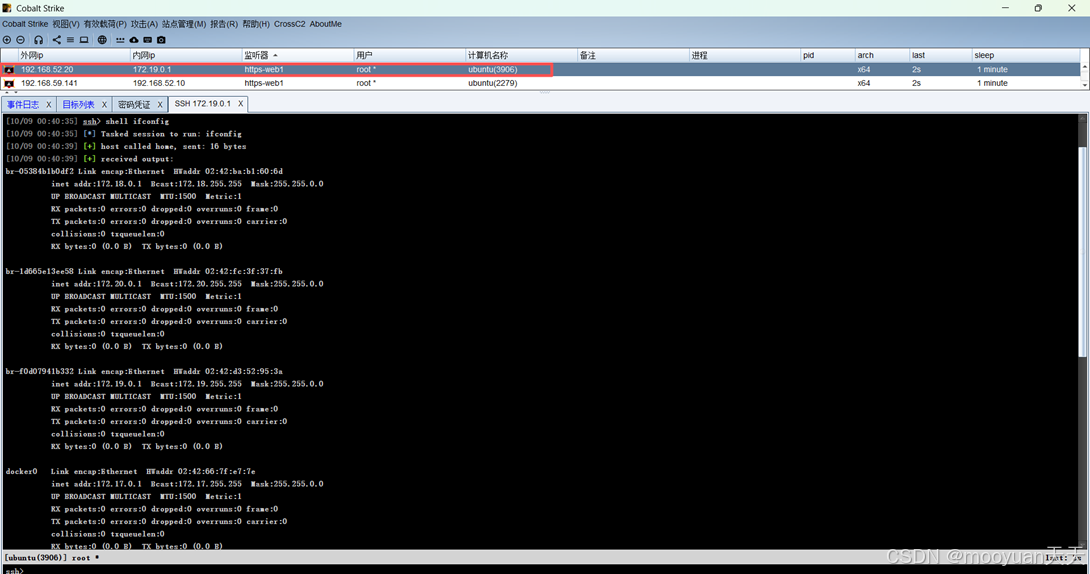
Task: Click the connect plus toolbar icon
Action: tap(7, 40)
